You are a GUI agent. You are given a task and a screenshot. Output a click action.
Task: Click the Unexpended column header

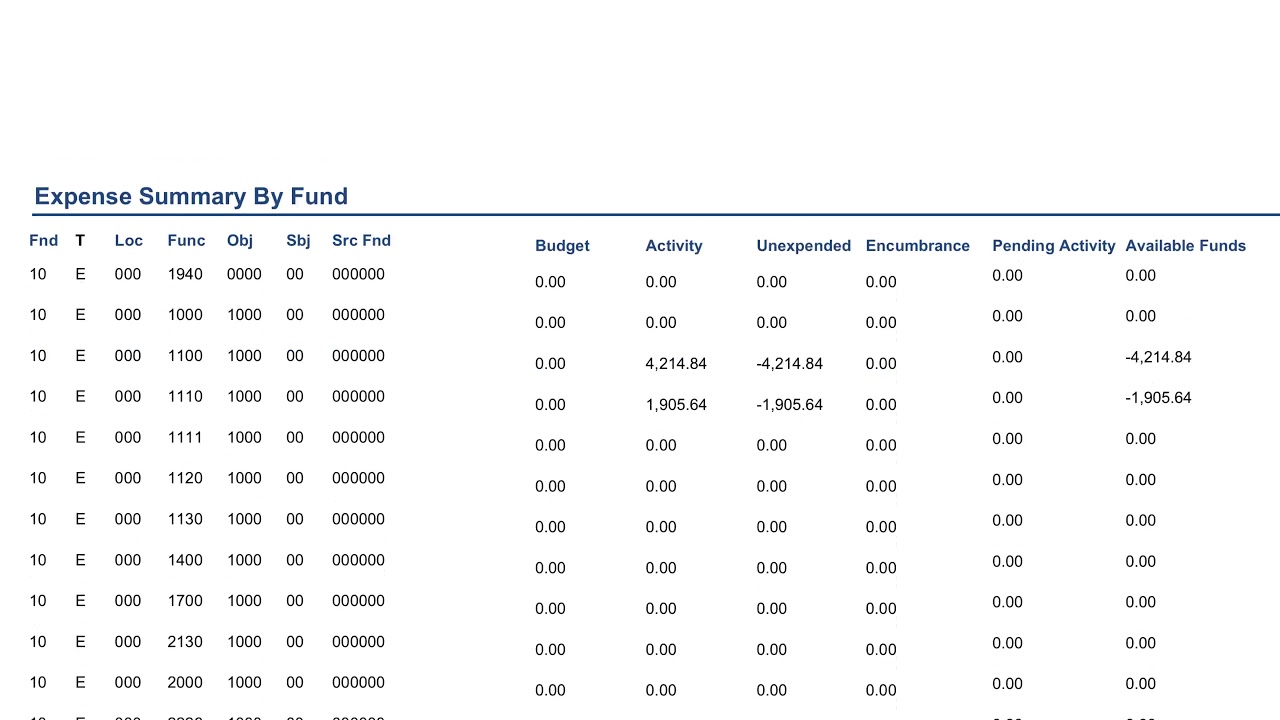pos(803,245)
